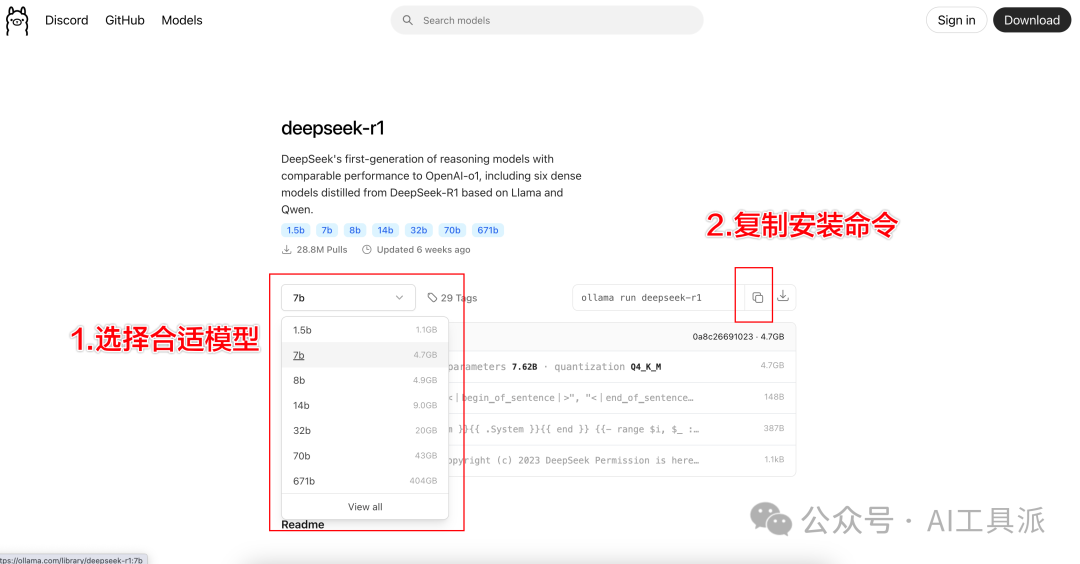The width and height of the screenshot is (1080, 564).
Task: Select the 8b blue tag badge
Action: pyautogui.click(x=355, y=230)
